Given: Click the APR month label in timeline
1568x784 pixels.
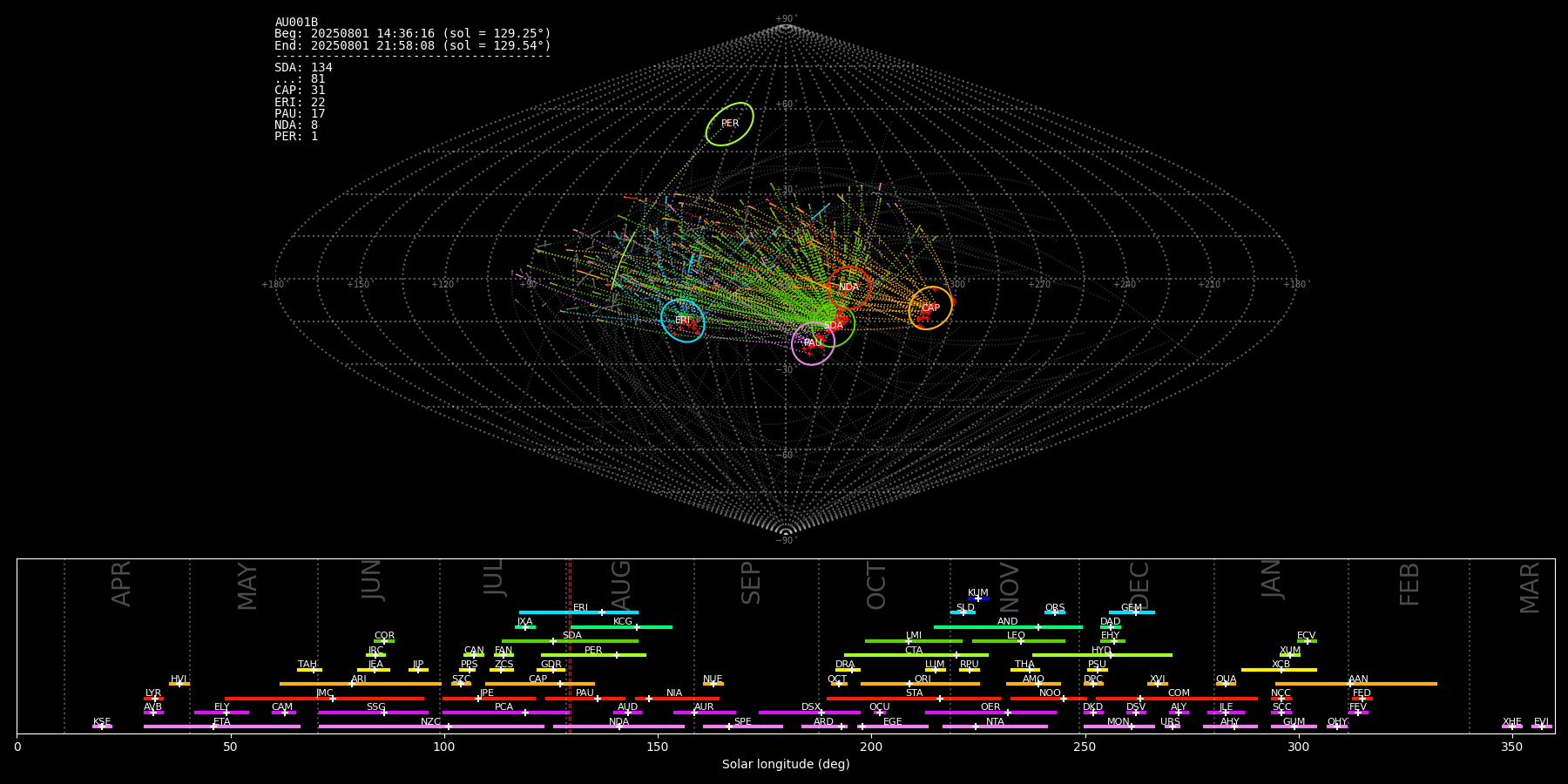Looking at the screenshot, I should click(x=121, y=584).
